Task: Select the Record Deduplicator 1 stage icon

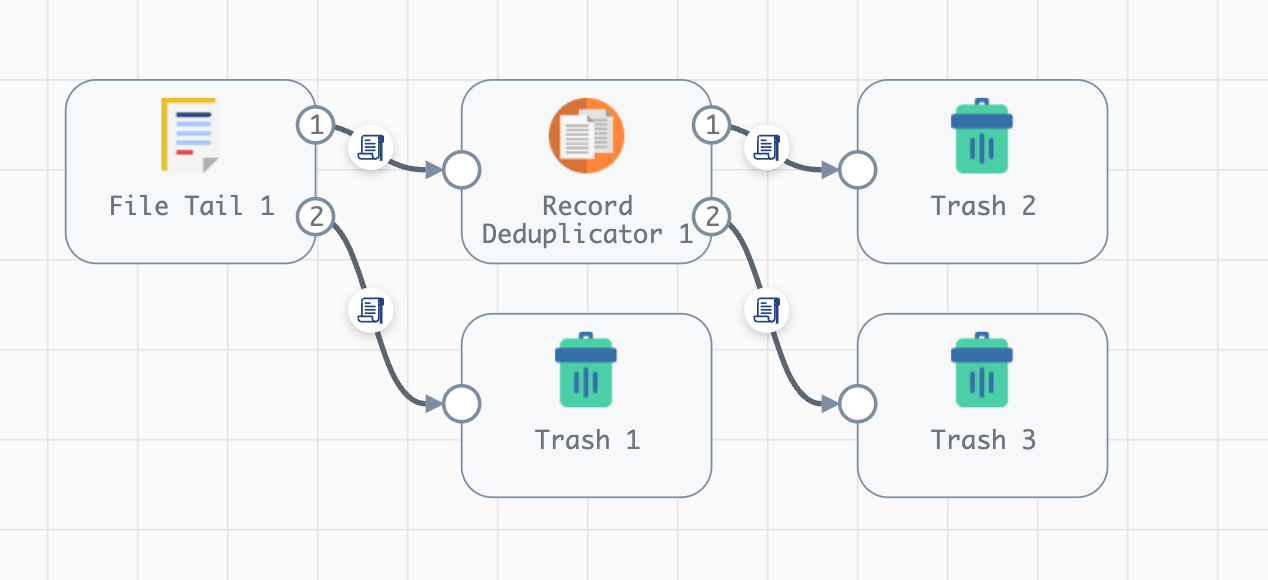Action: click(587, 136)
